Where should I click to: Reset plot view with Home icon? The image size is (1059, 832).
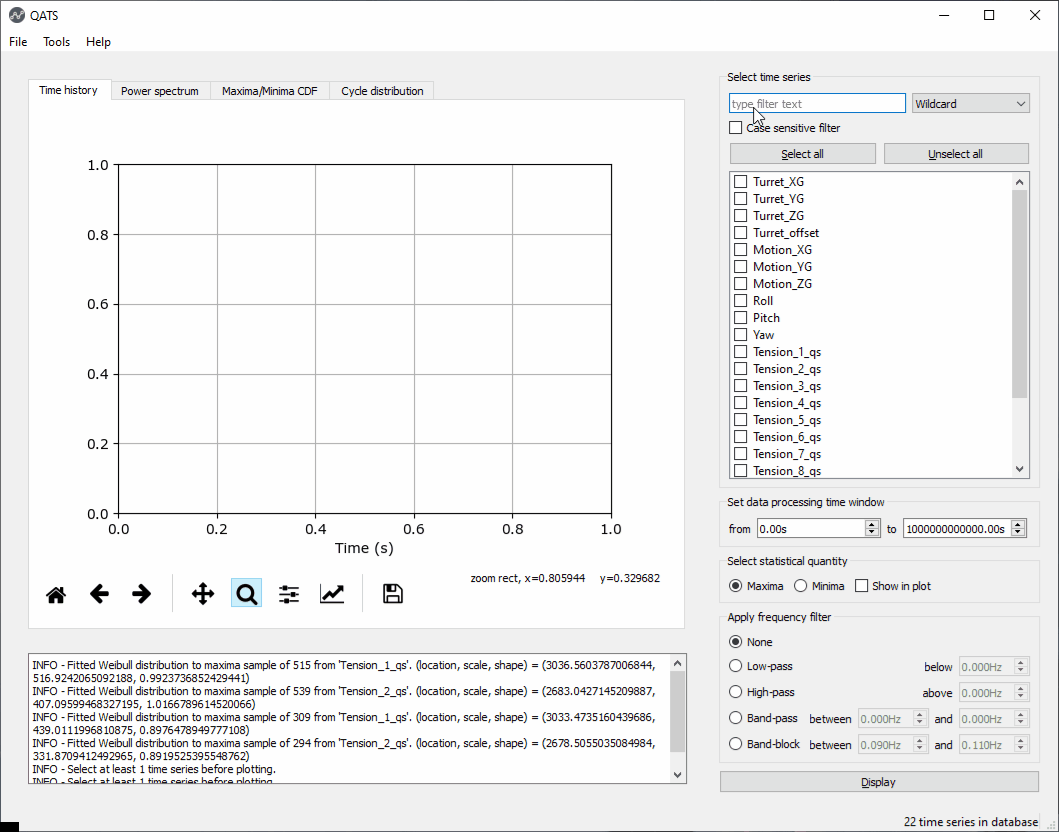56,594
